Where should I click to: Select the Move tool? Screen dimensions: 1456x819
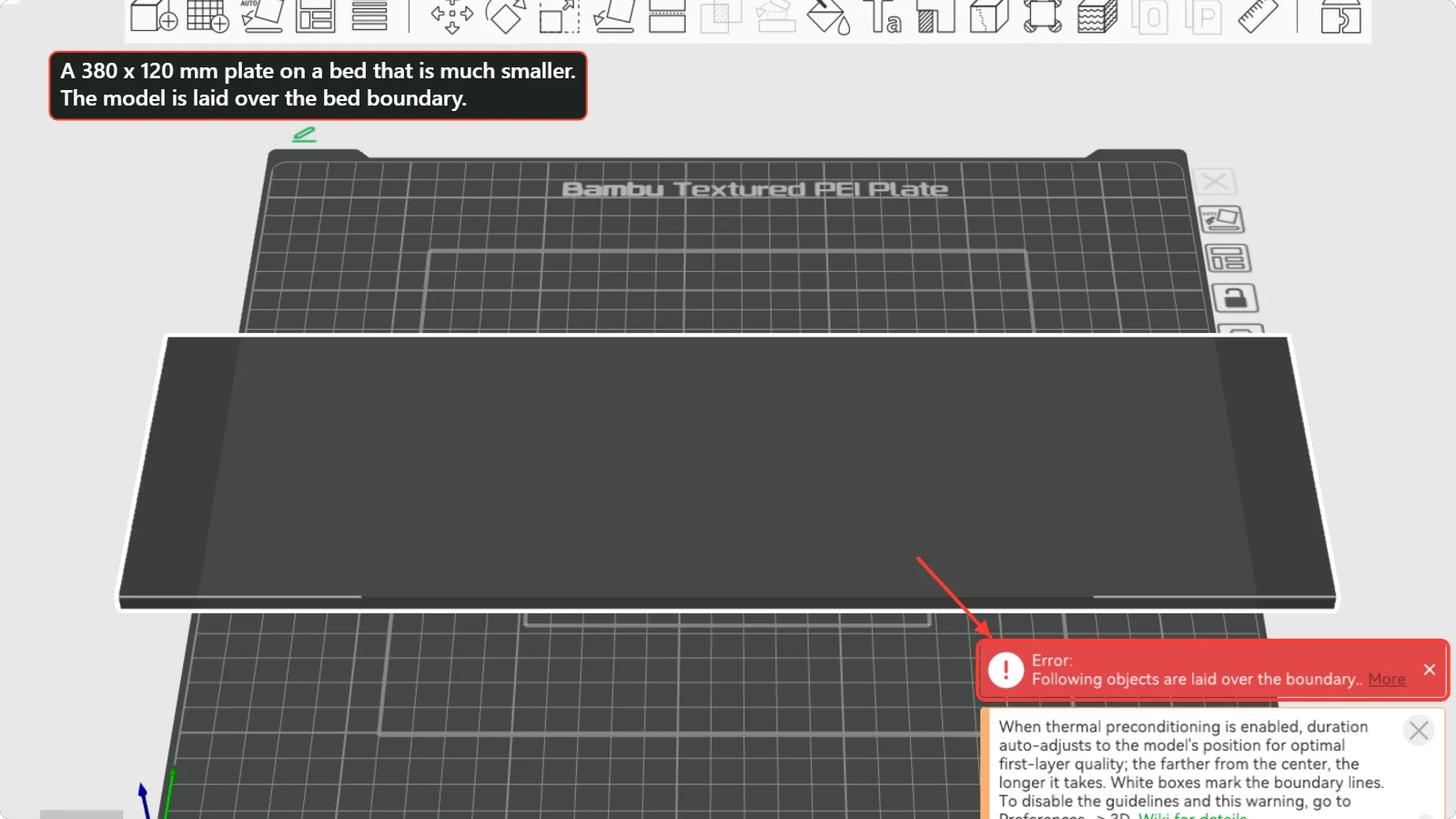pyautogui.click(x=451, y=15)
